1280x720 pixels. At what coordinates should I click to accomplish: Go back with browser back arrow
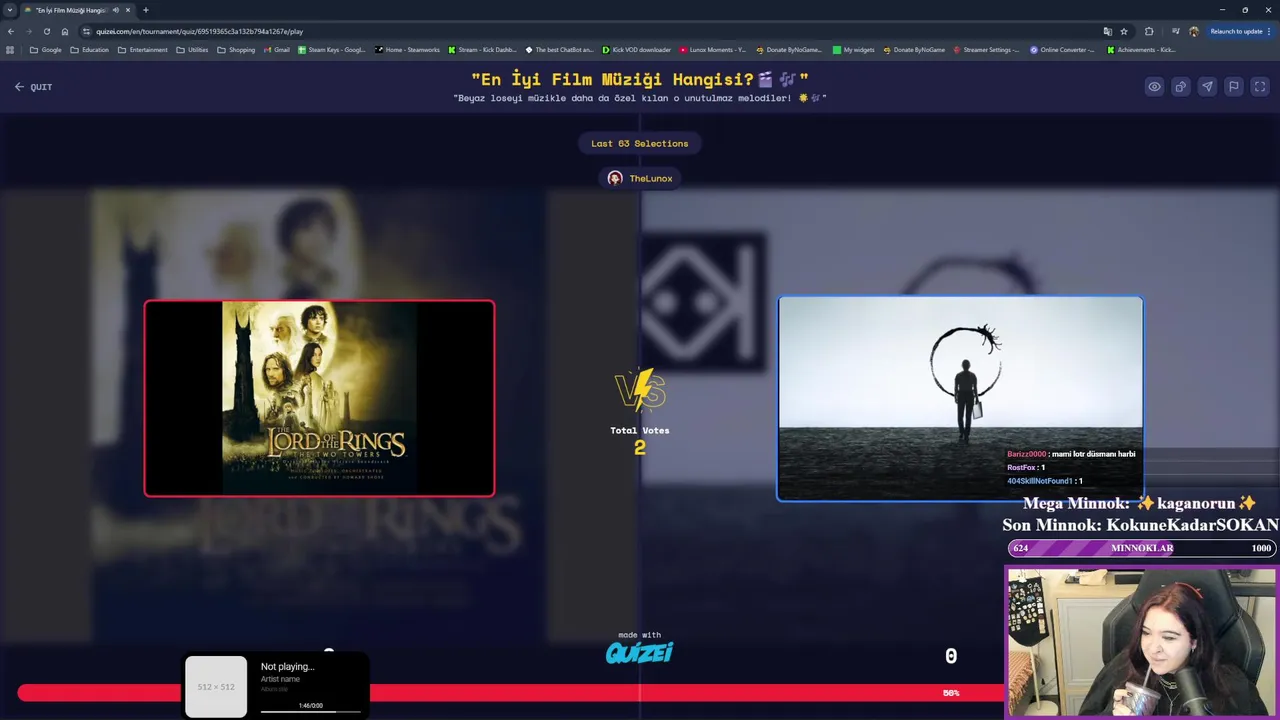(x=11, y=31)
